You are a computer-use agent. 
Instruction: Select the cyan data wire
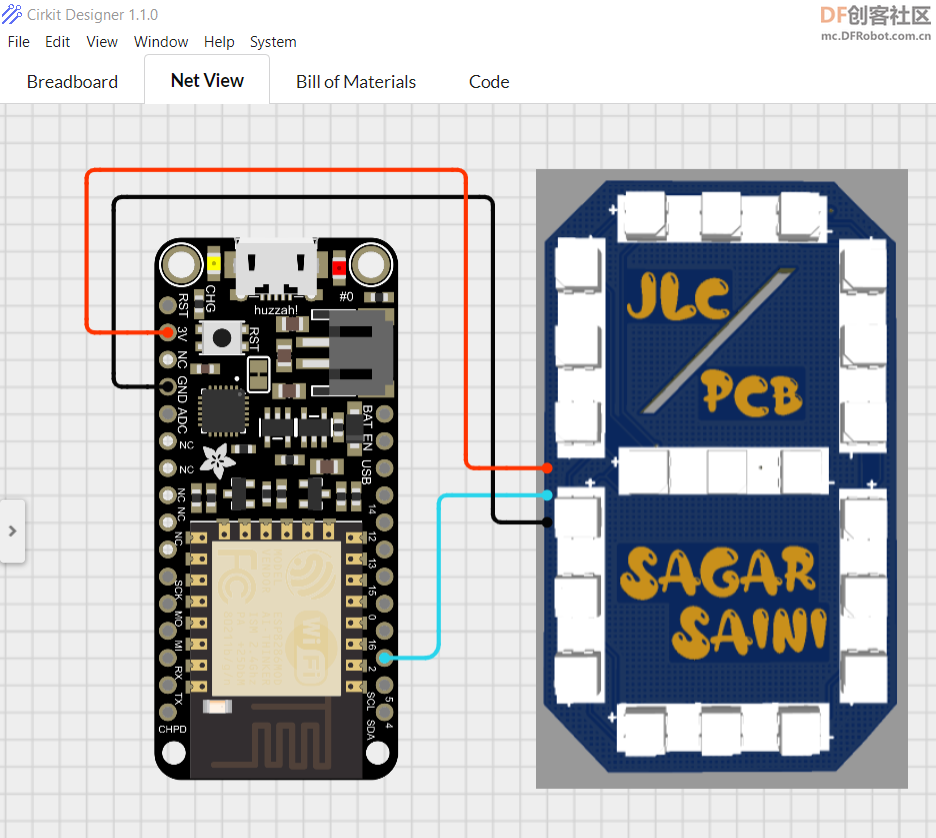[439, 576]
